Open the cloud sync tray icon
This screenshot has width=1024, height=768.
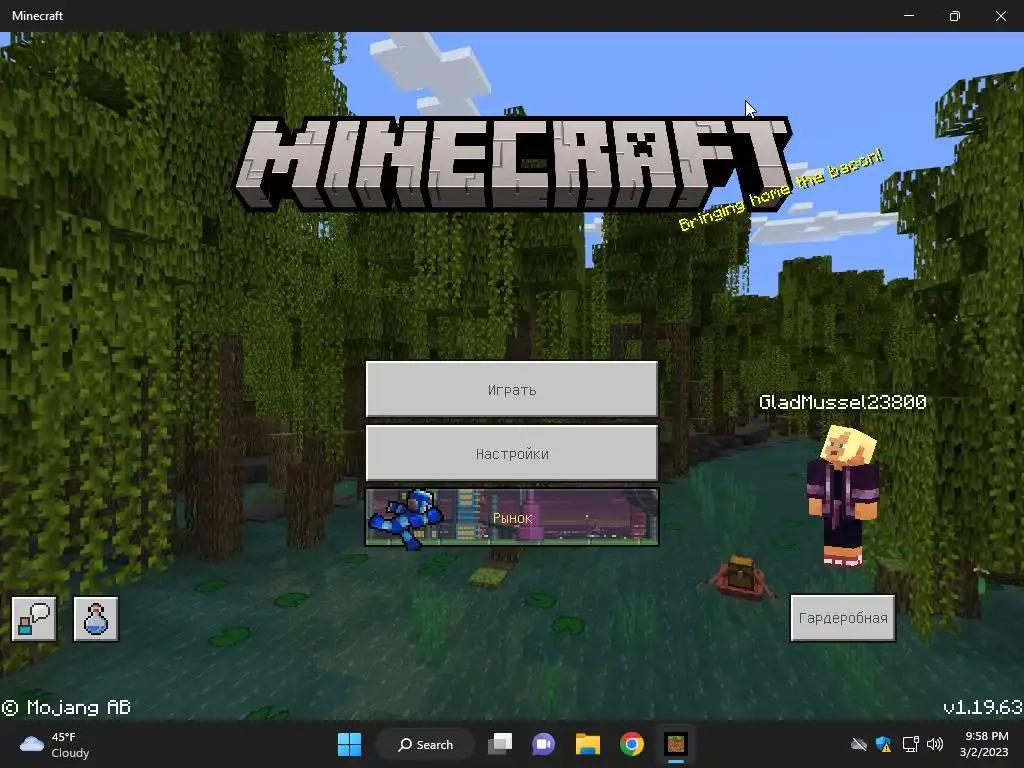click(859, 744)
